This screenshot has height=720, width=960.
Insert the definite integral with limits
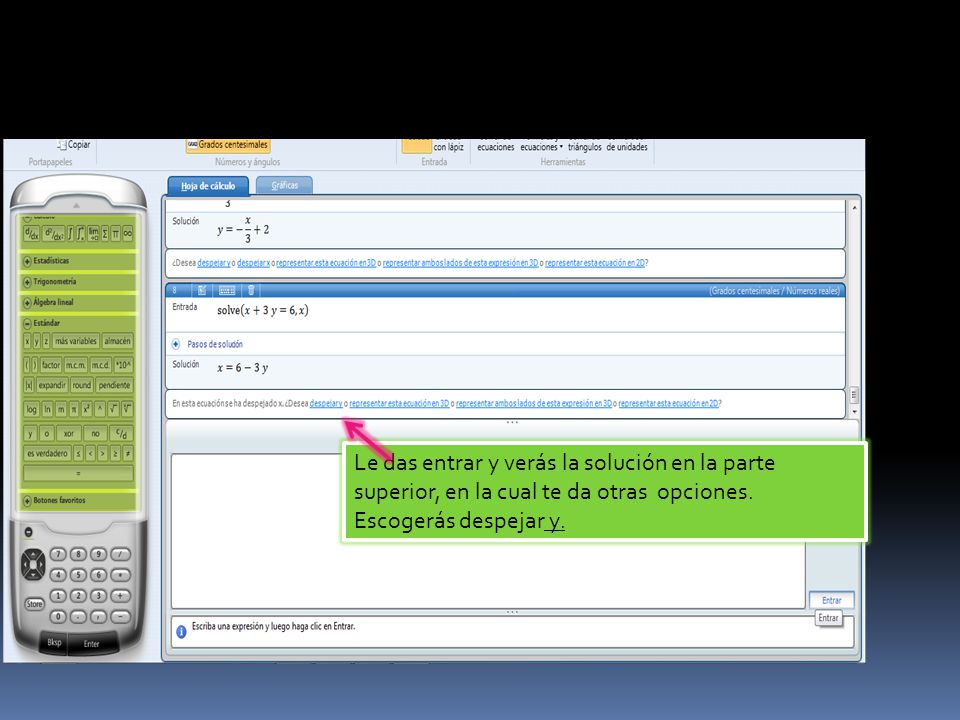coord(80,234)
